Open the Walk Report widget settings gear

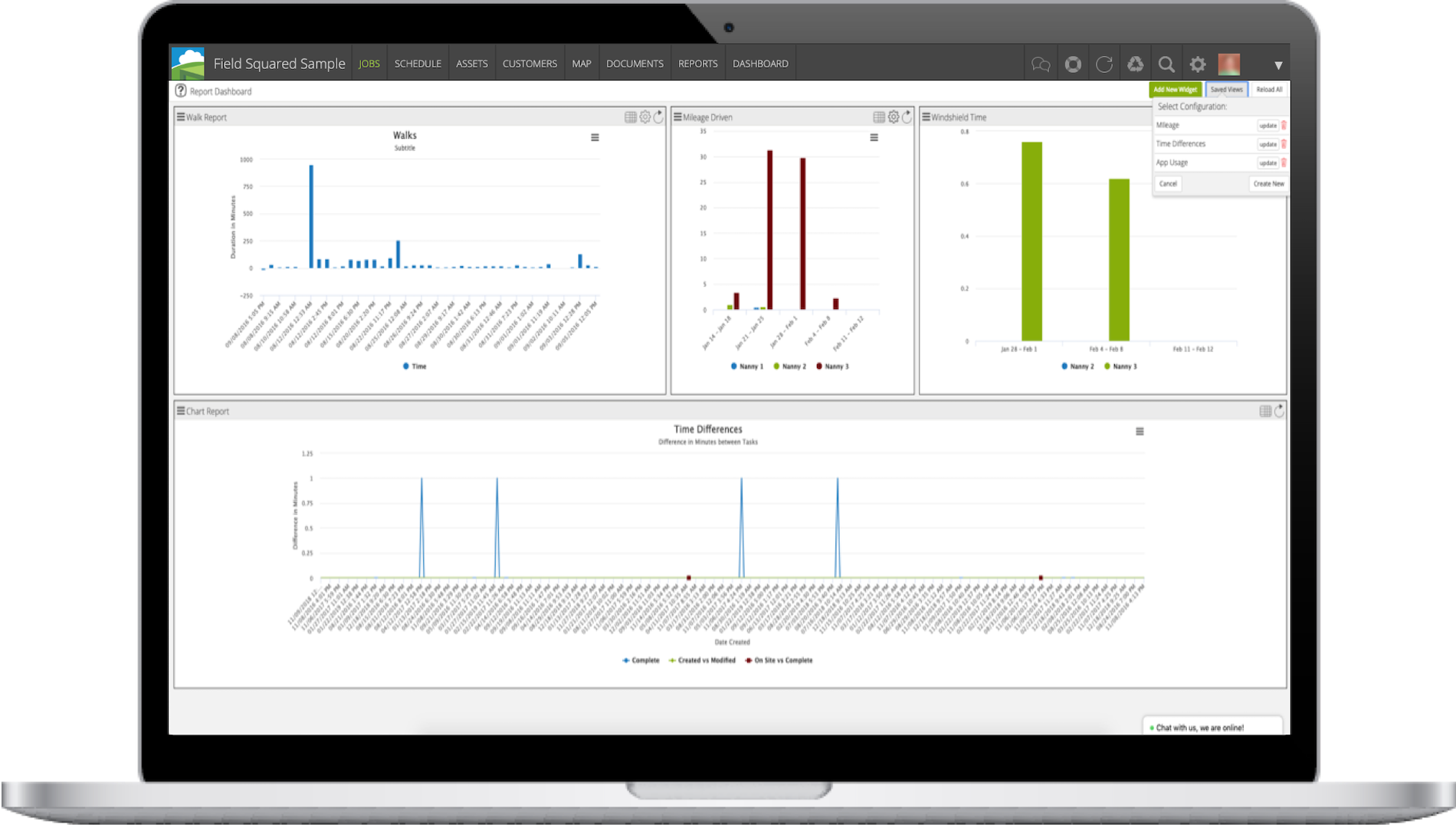[644, 117]
